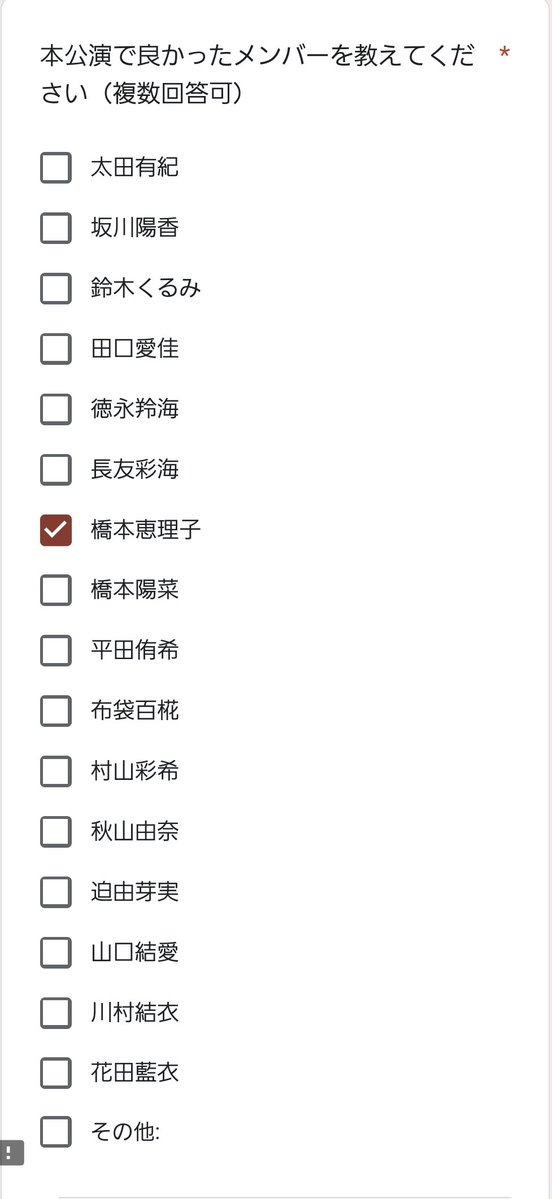Check the 平田侑希 option
Image resolution: width=552 pixels, height=1199 pixels.
[56, 651]
